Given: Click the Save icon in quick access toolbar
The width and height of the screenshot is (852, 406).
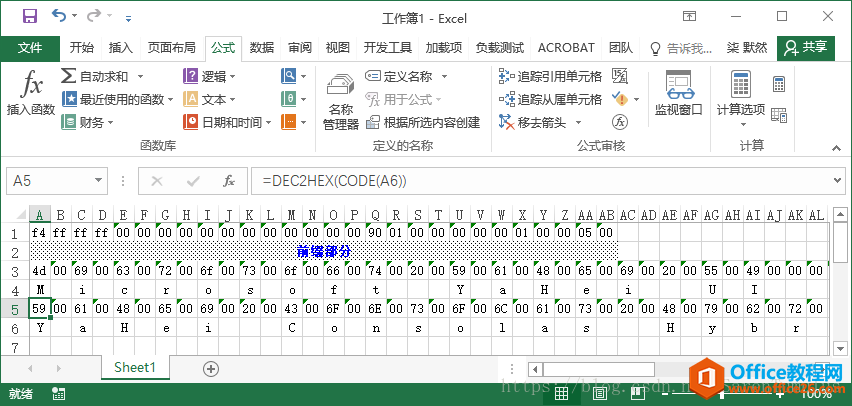Looking at the screenshot, I should (30, 16).
